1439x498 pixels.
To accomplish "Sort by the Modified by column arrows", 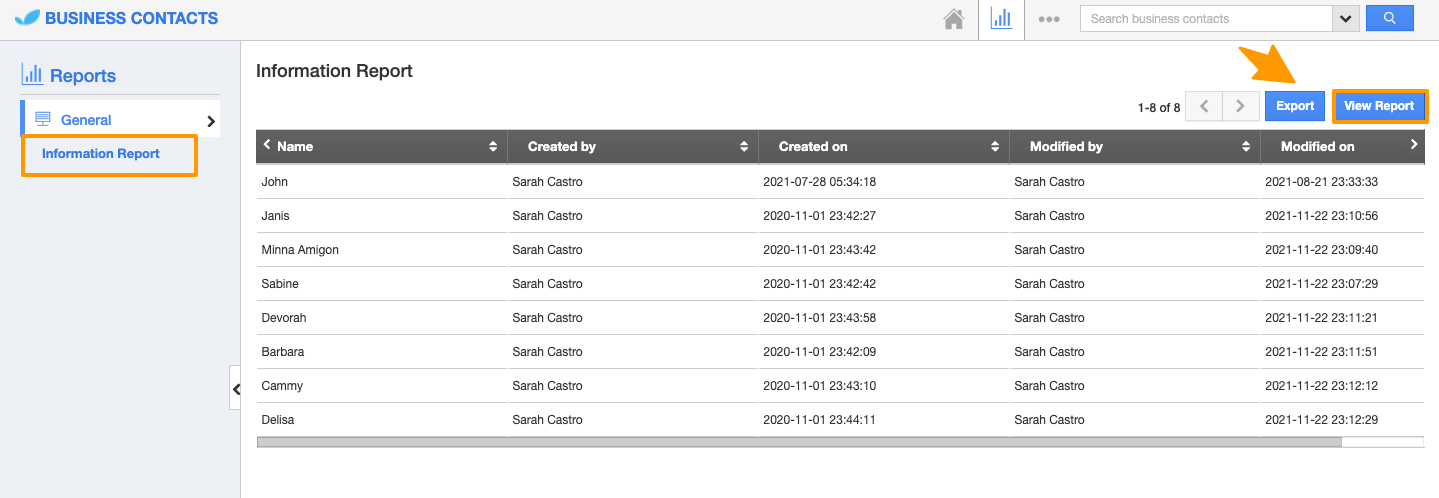I will pyautogui.click(x=1246, y=146).
